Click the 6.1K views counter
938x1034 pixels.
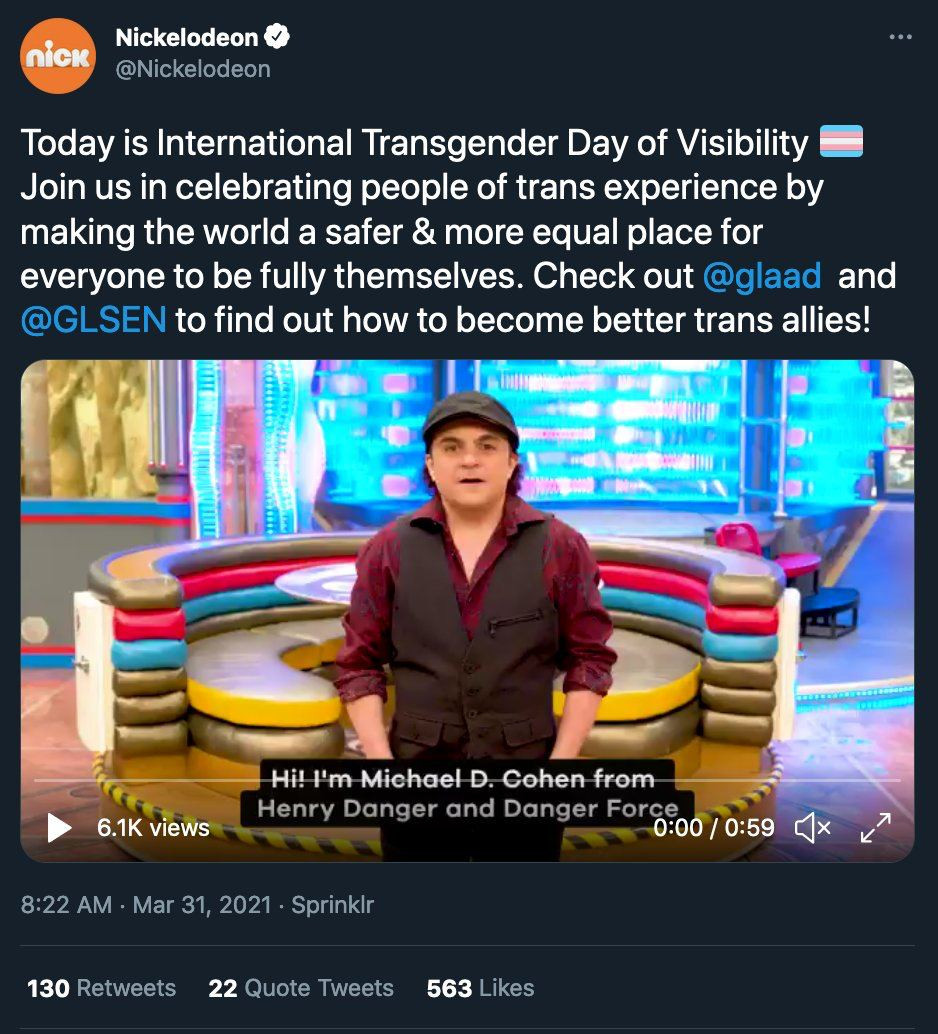tap(153, 827)
